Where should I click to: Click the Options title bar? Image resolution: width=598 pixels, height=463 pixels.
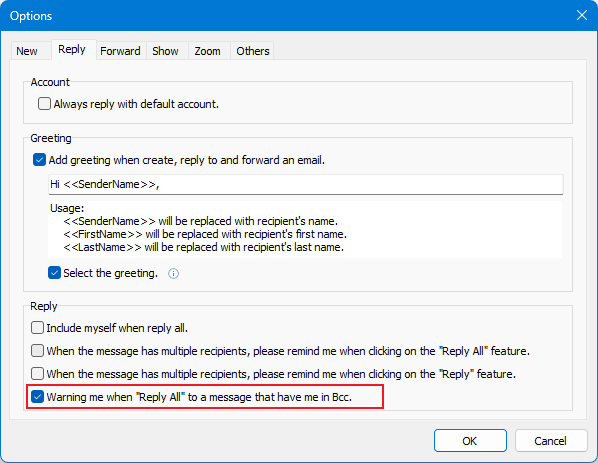[286, 16]
